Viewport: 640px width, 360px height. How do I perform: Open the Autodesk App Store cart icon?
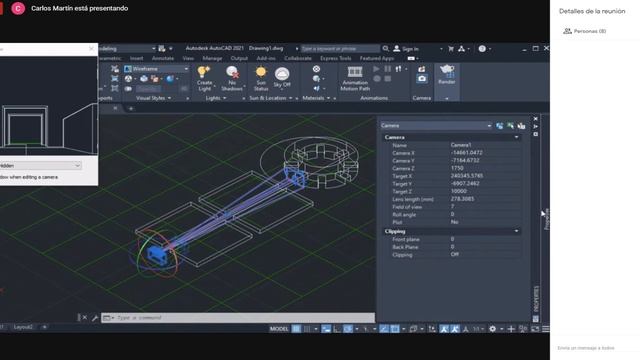point(451,49)
